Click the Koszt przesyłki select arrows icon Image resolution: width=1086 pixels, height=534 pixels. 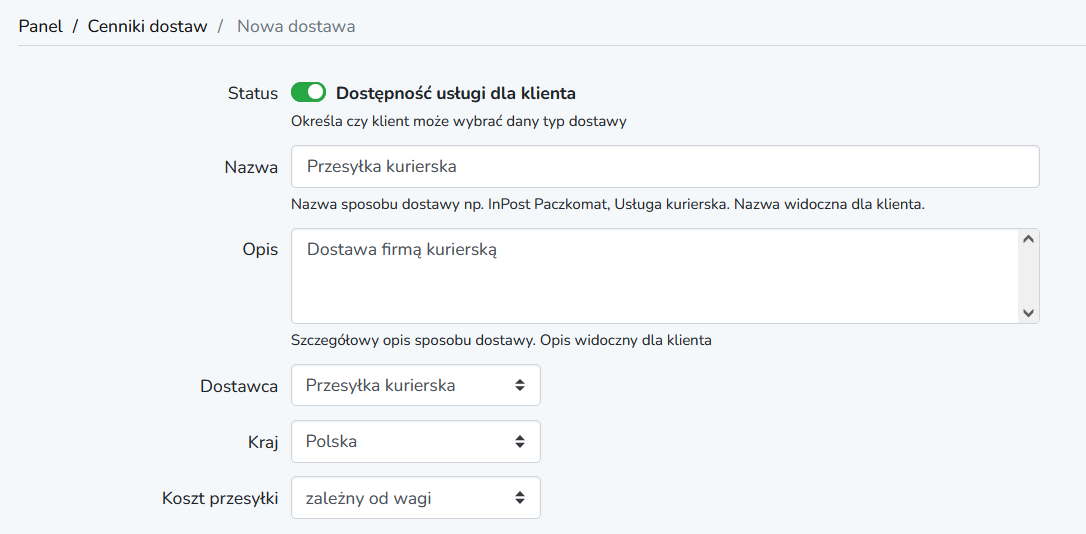point(520,497)
